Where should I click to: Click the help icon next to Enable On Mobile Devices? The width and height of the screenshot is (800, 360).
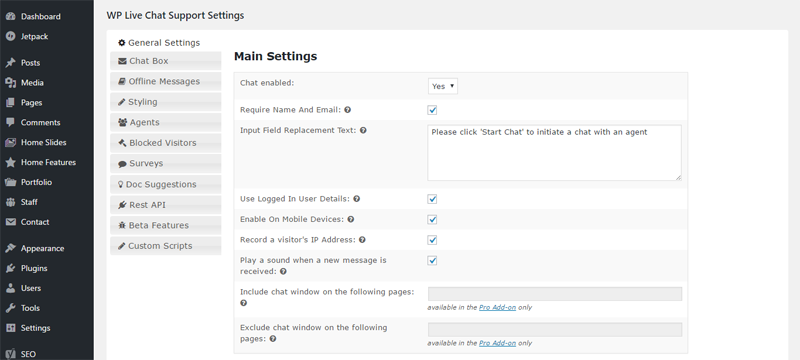coord(351,219)
